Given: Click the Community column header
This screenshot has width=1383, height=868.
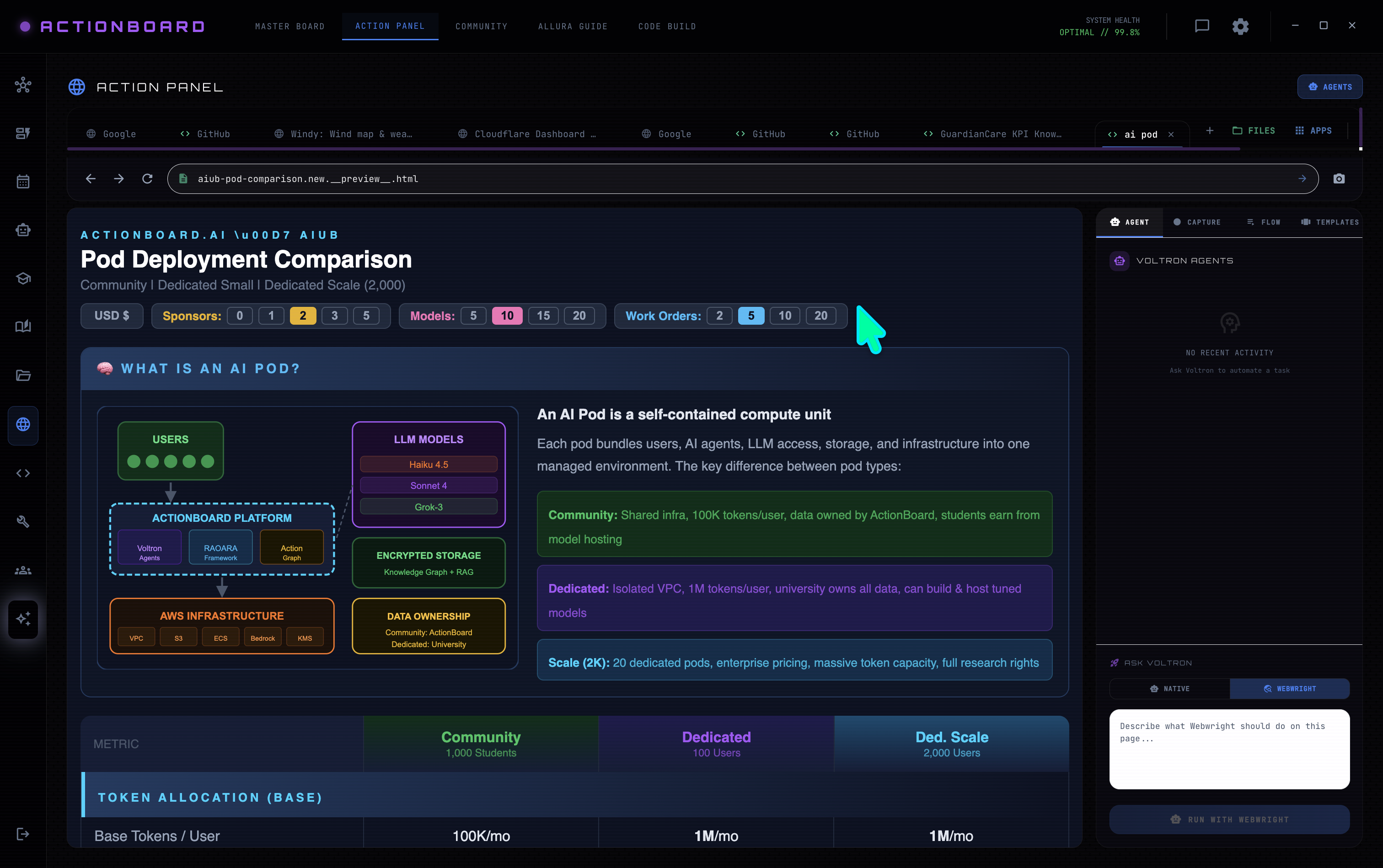Looking at the screenshot, I should coord(481,744).
